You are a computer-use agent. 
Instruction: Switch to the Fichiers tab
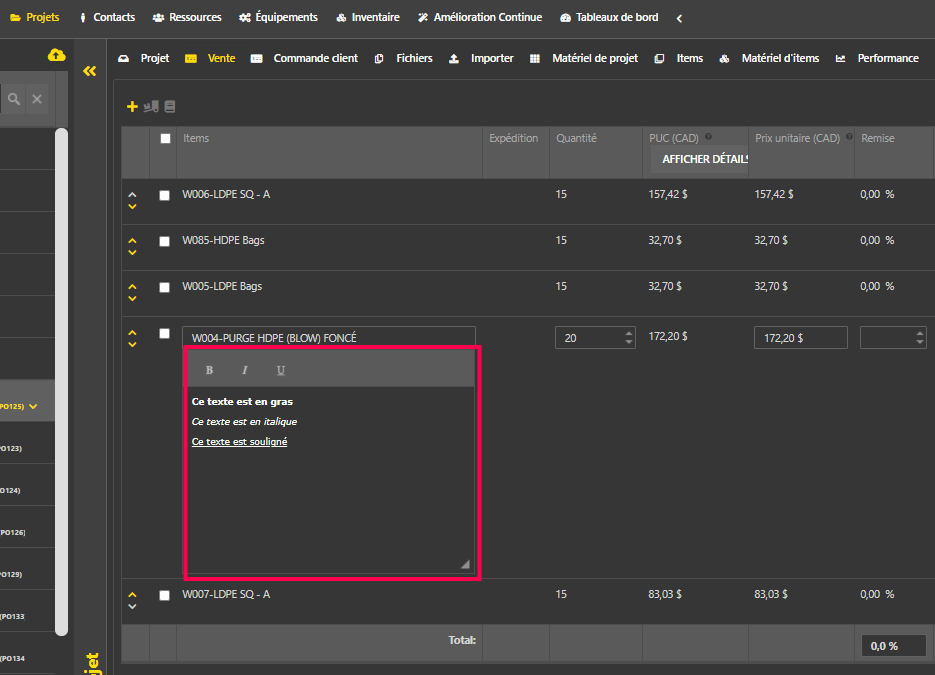[403, 58]
